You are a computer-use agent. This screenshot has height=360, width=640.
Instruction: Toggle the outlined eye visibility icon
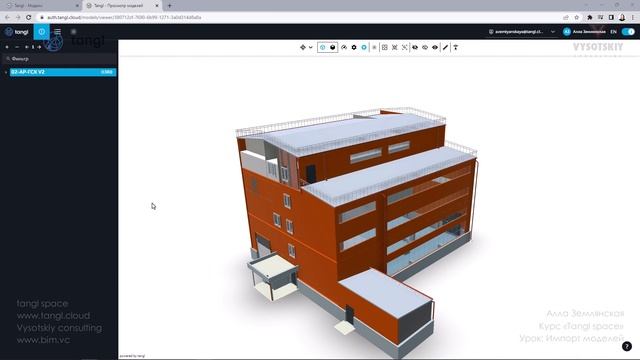[x=425, y=47]
